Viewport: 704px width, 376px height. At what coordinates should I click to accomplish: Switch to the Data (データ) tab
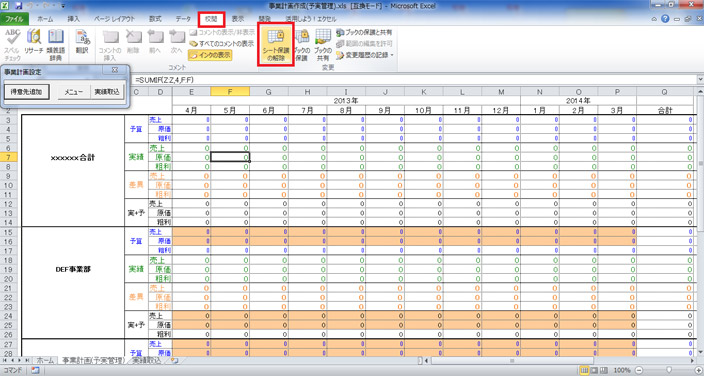pyautogui.click(x=183, y=19)
